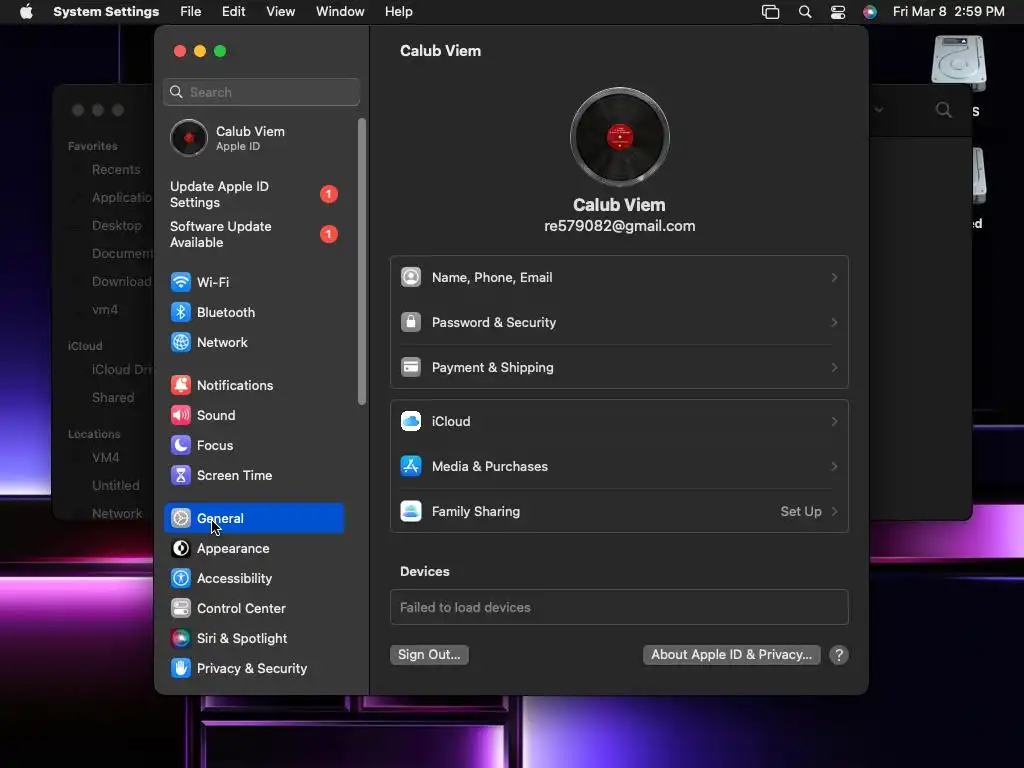Open the File menu
The width and height of the screenshot is (1024, 768).
click(x=191, y=12)
